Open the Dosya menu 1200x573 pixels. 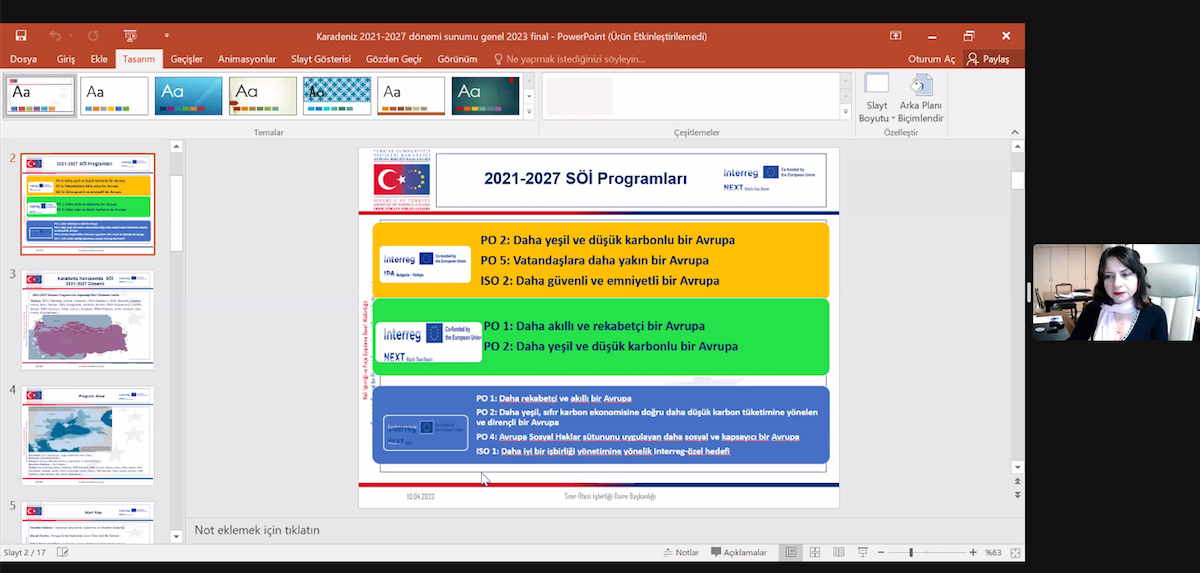tap(23, 59)
